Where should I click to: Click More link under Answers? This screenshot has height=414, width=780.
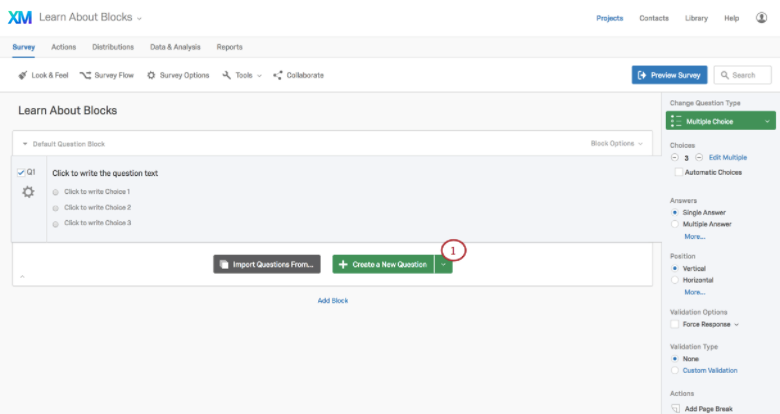pos(694,236)
